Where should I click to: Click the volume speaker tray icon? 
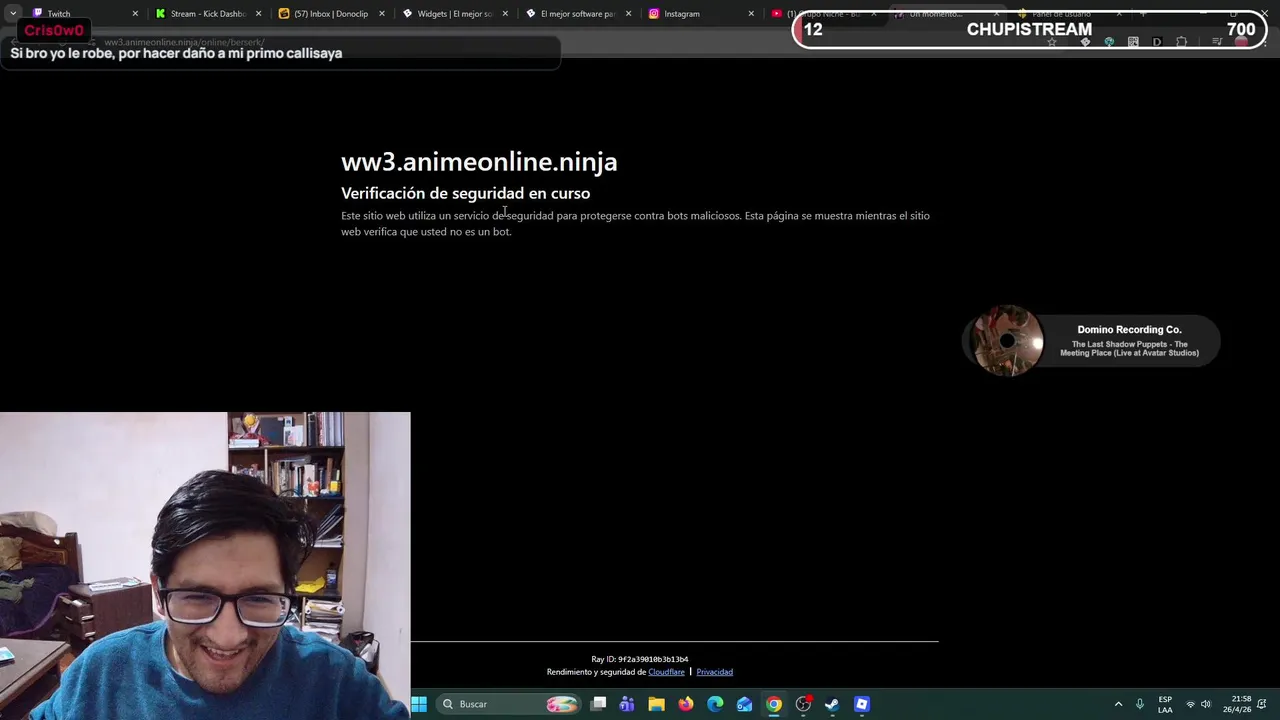tap(1206, 704)
